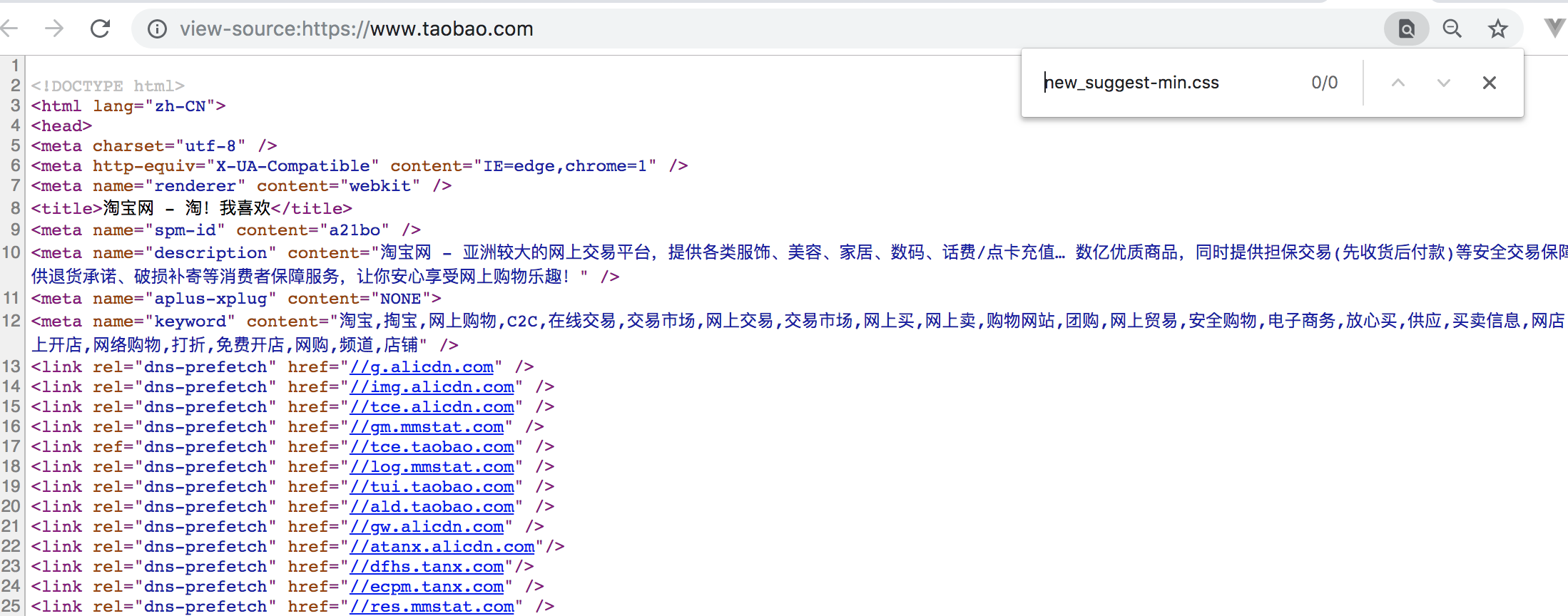Bookmark this page with the star icon
The width and height of the screenshot is (1568, 616).
[1497, 29]
